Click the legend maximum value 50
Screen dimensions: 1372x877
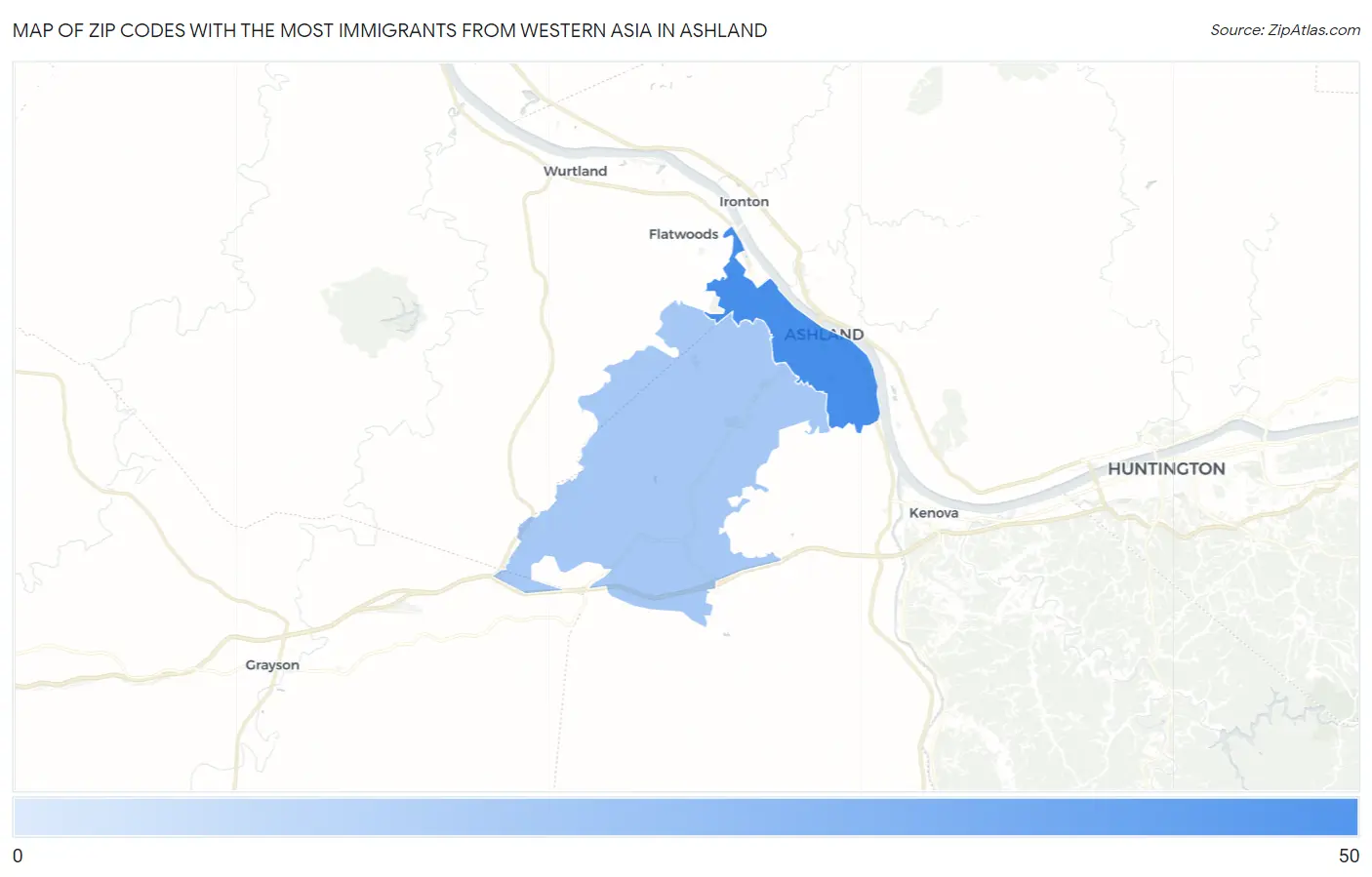(x=1349, y=856)
